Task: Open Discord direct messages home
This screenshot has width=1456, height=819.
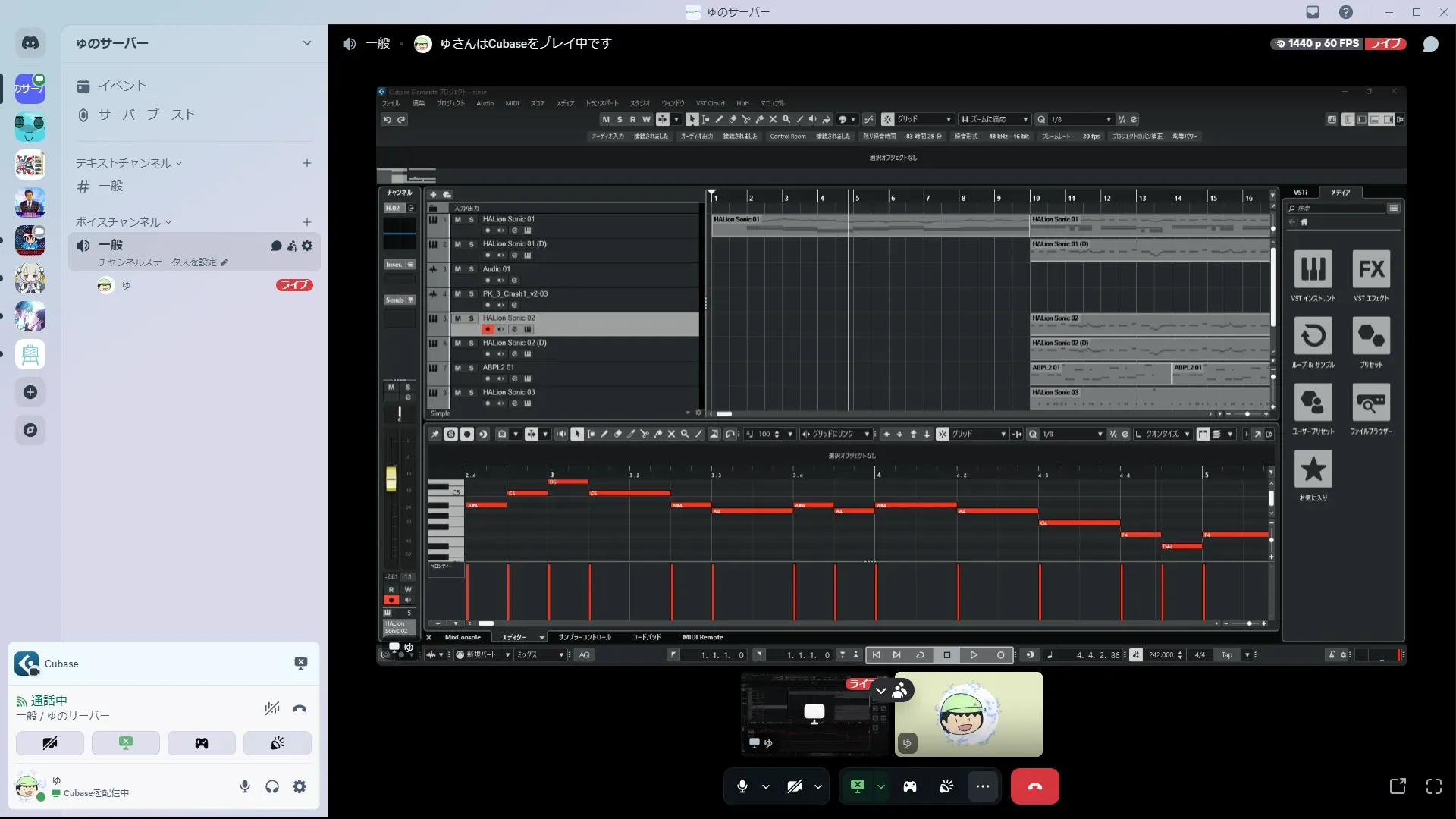Action: point(30,43)
